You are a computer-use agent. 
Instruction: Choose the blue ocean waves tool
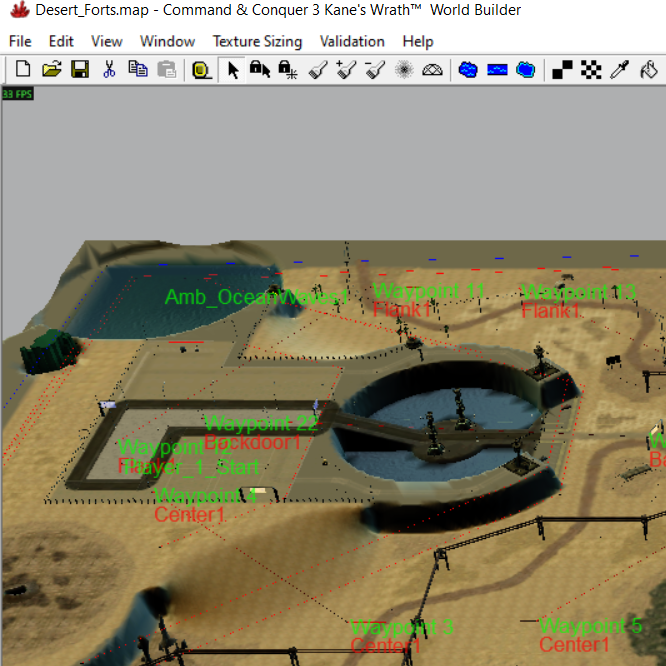(x=497, y=69)
